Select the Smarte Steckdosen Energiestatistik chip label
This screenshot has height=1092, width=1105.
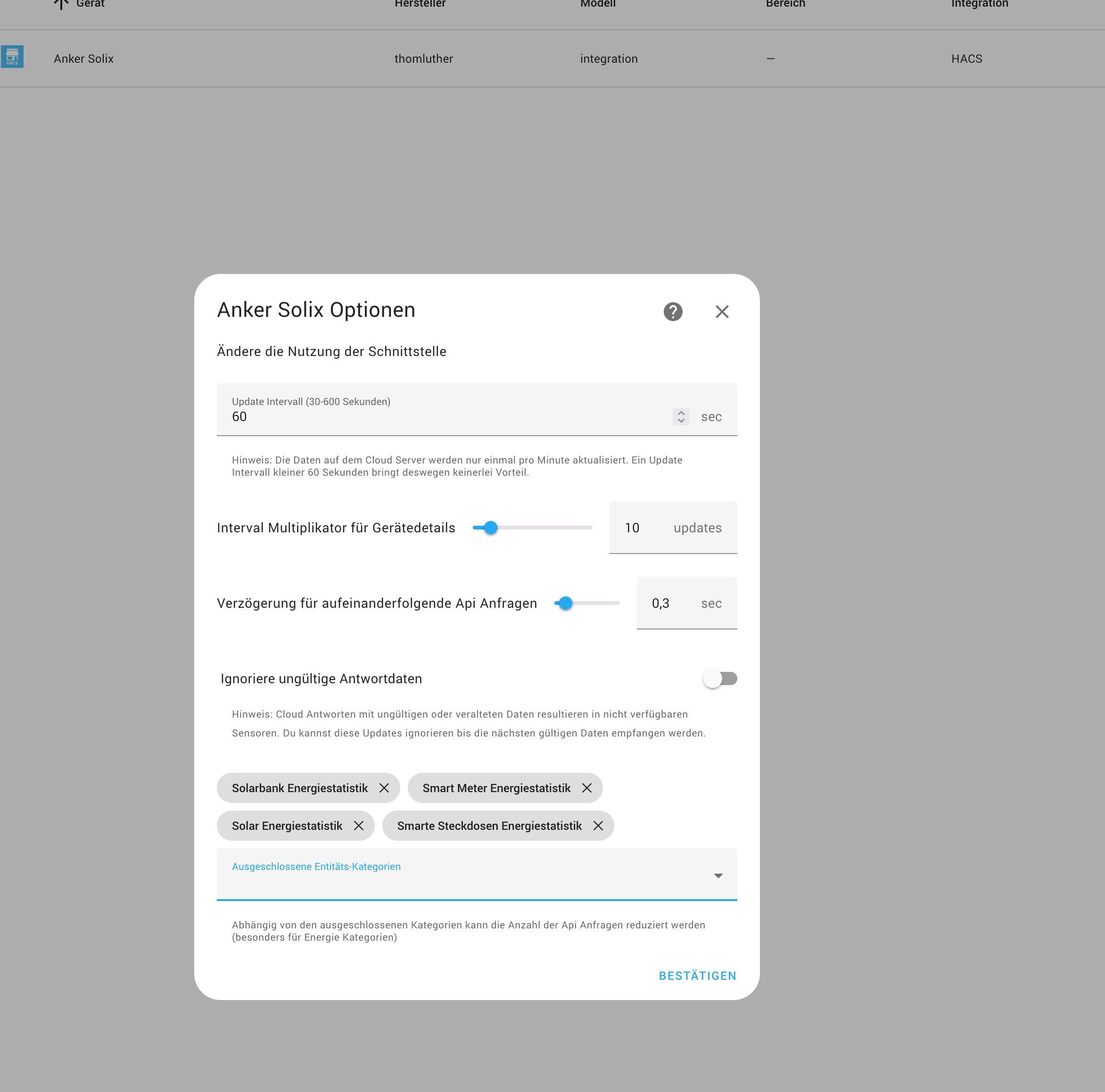[489, 826]
